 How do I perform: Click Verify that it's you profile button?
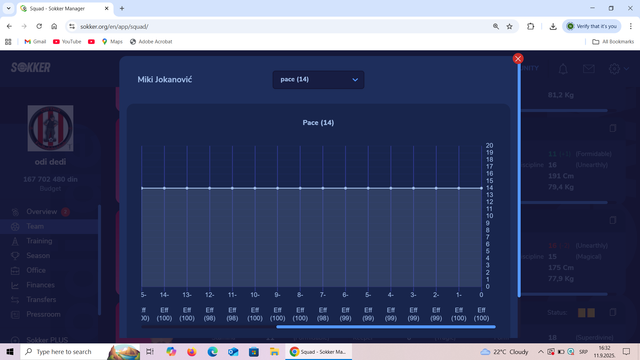click(x=592, y=26)
